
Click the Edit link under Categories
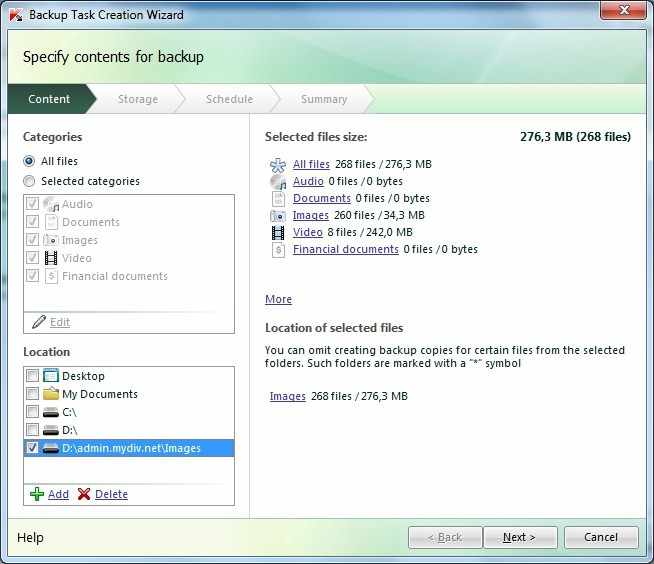point(60,322)
